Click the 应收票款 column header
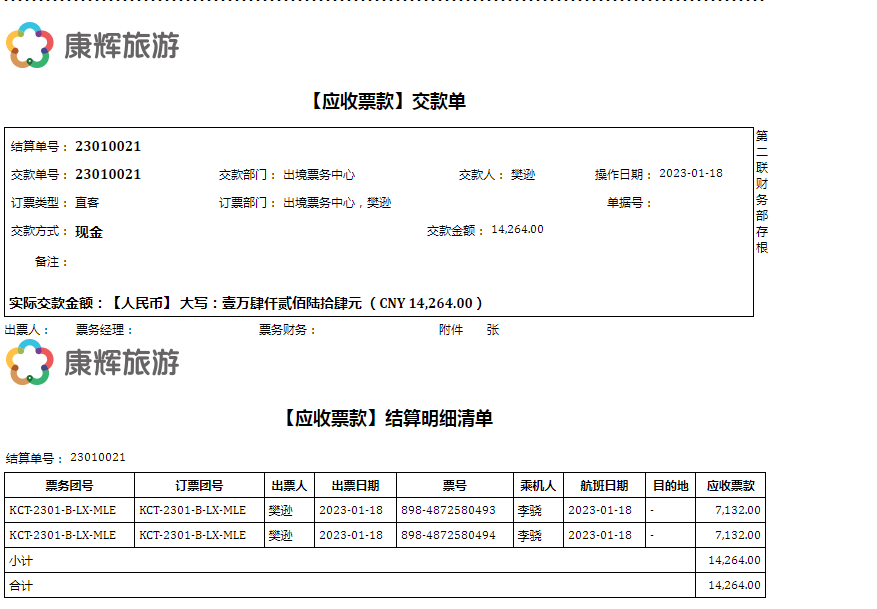This screenshot has height=609, width=877. [x=730, y=485]
